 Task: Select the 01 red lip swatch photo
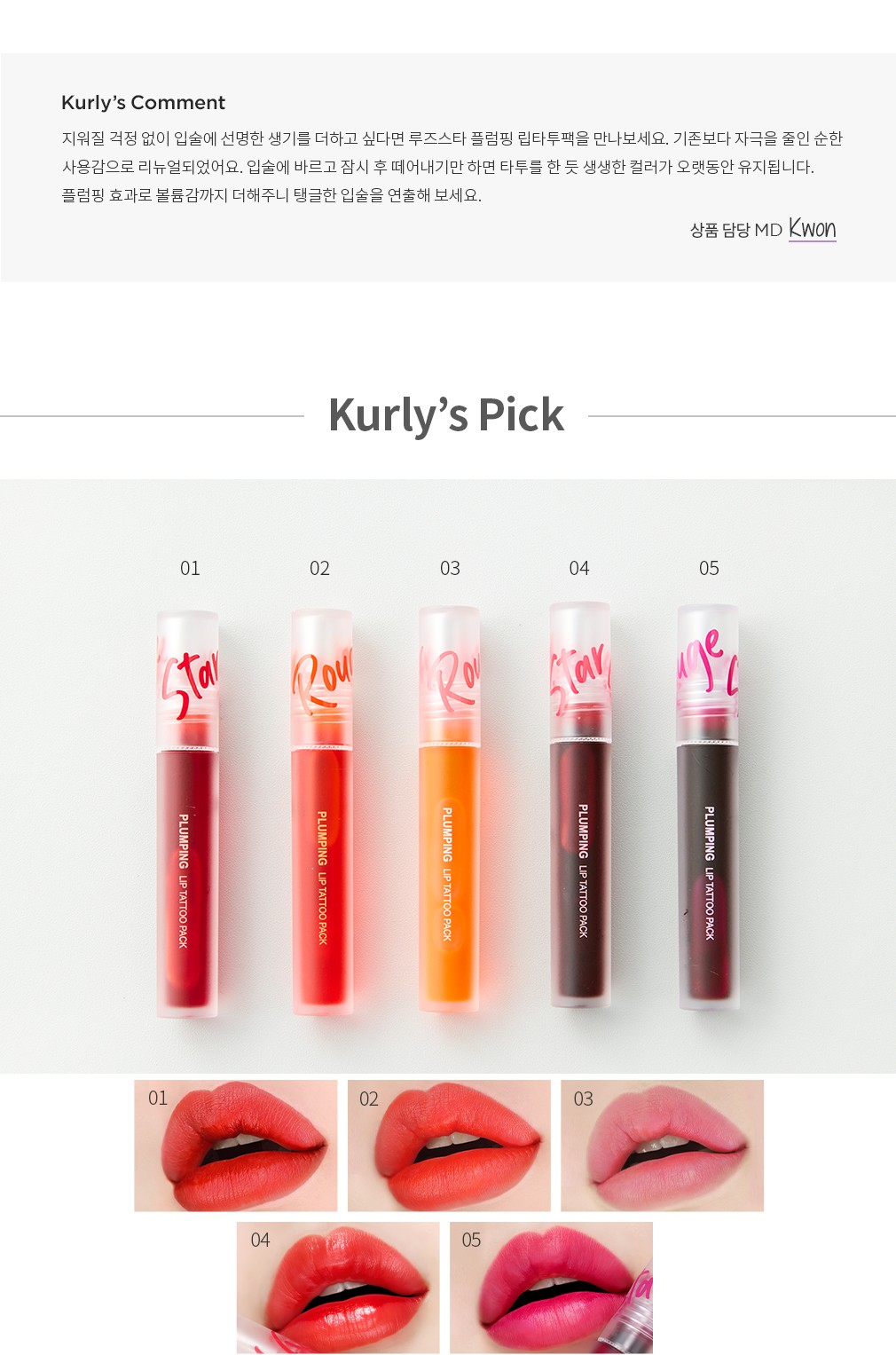point(236,1146)
